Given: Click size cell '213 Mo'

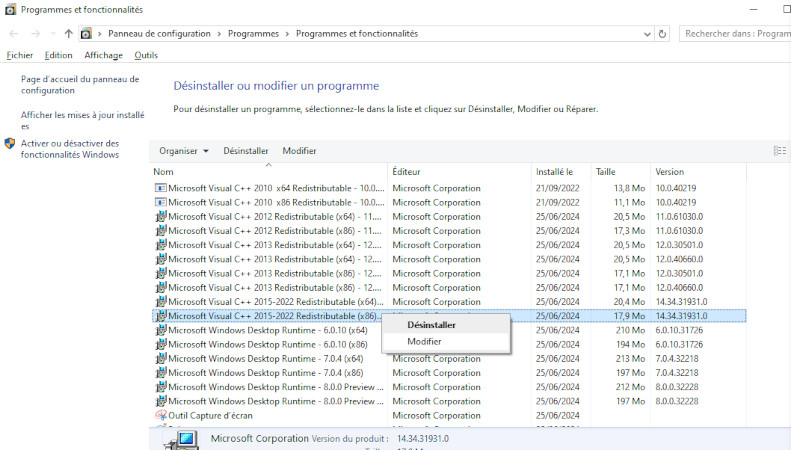Looking at the screenshot, I should click(x=630, y=359).
